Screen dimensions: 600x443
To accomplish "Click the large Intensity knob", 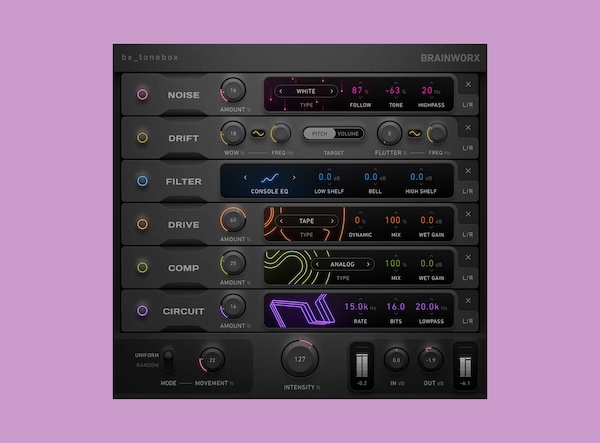I will coord(300,359).
